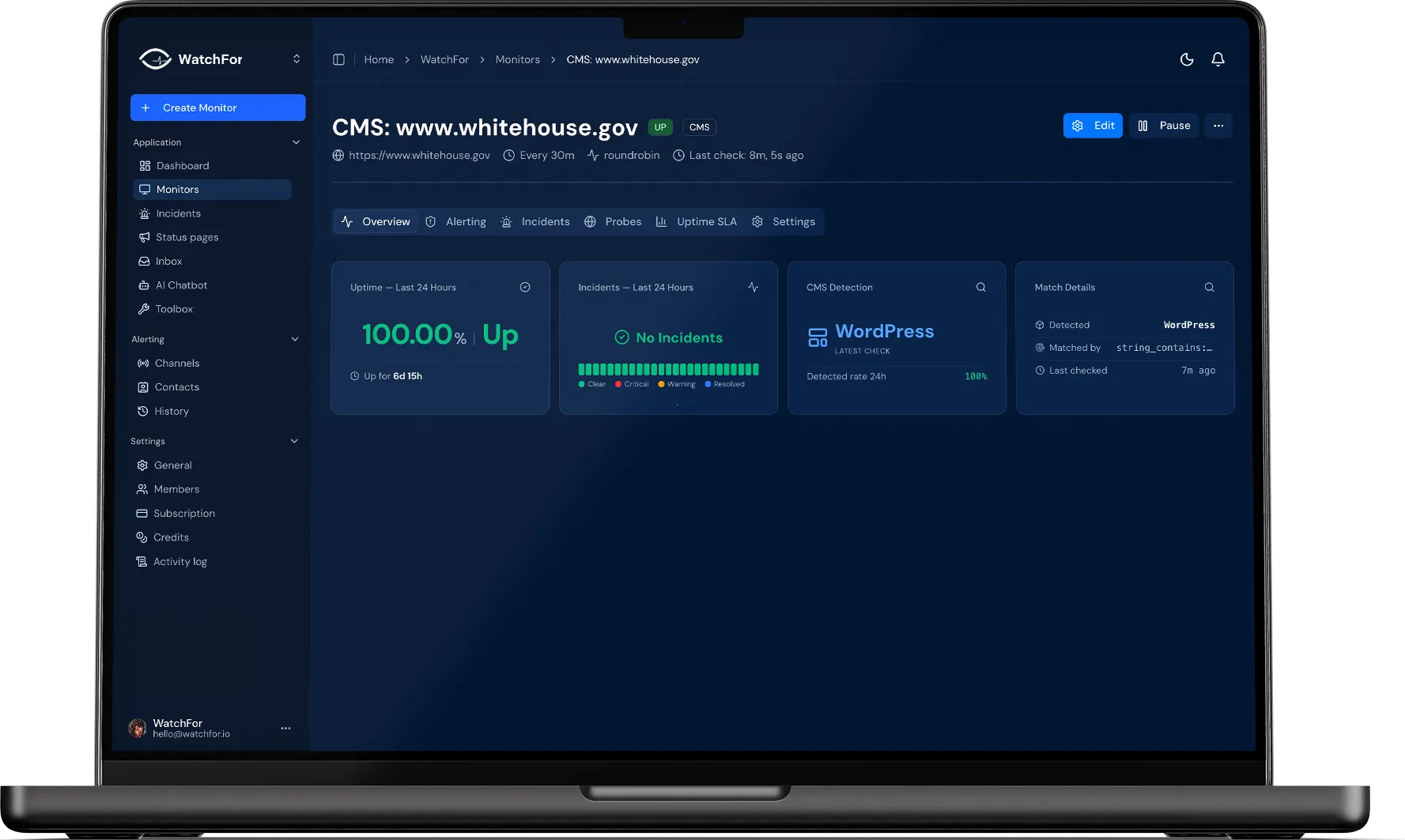Image resolution: width=1405 pixels, height=840 pixels.
Task: Click the 'Up for 6d 15h' text
Action: point(393,376)
